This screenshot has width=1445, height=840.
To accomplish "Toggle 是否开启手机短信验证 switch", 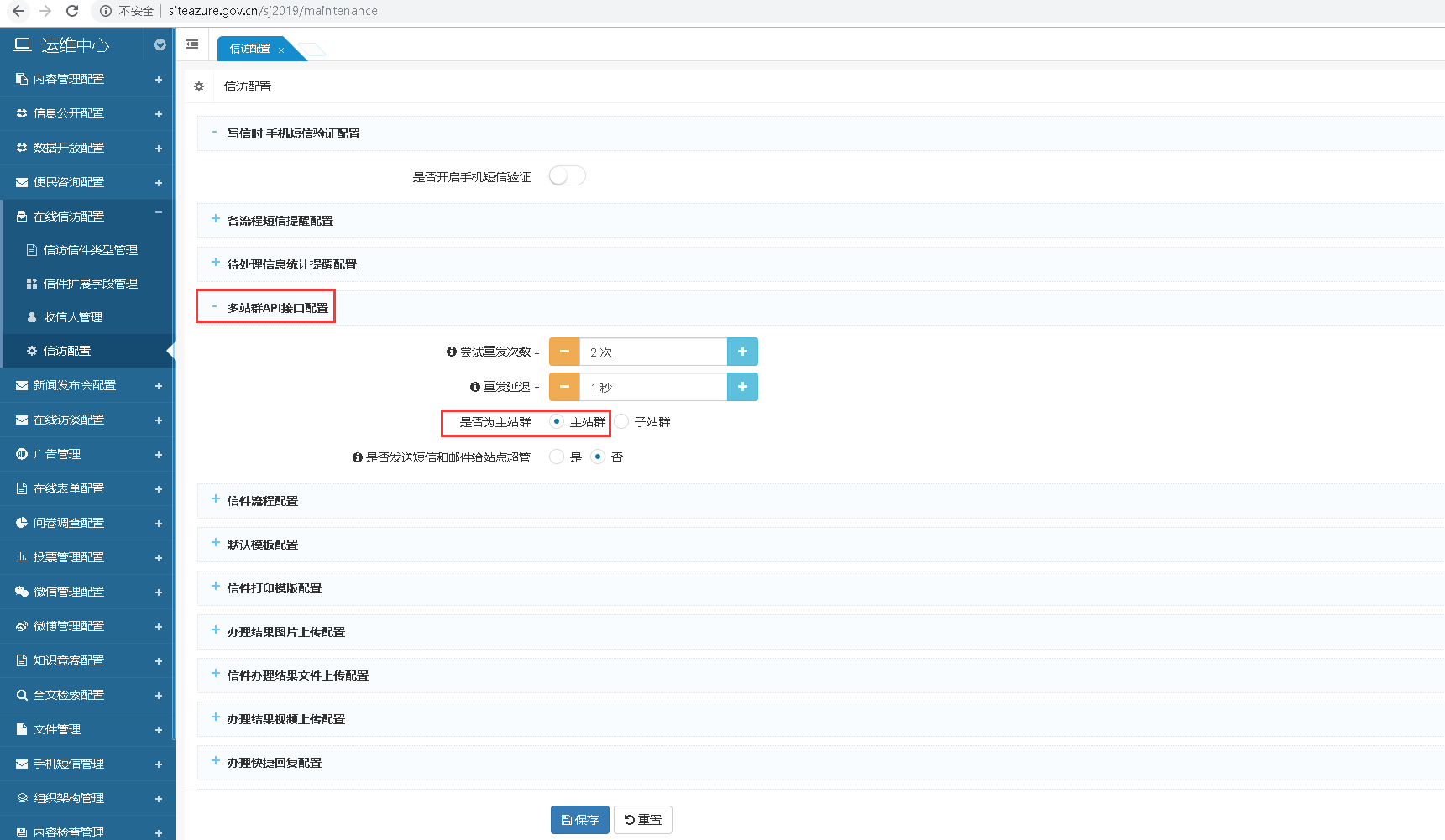I will [x=567, y=176].
